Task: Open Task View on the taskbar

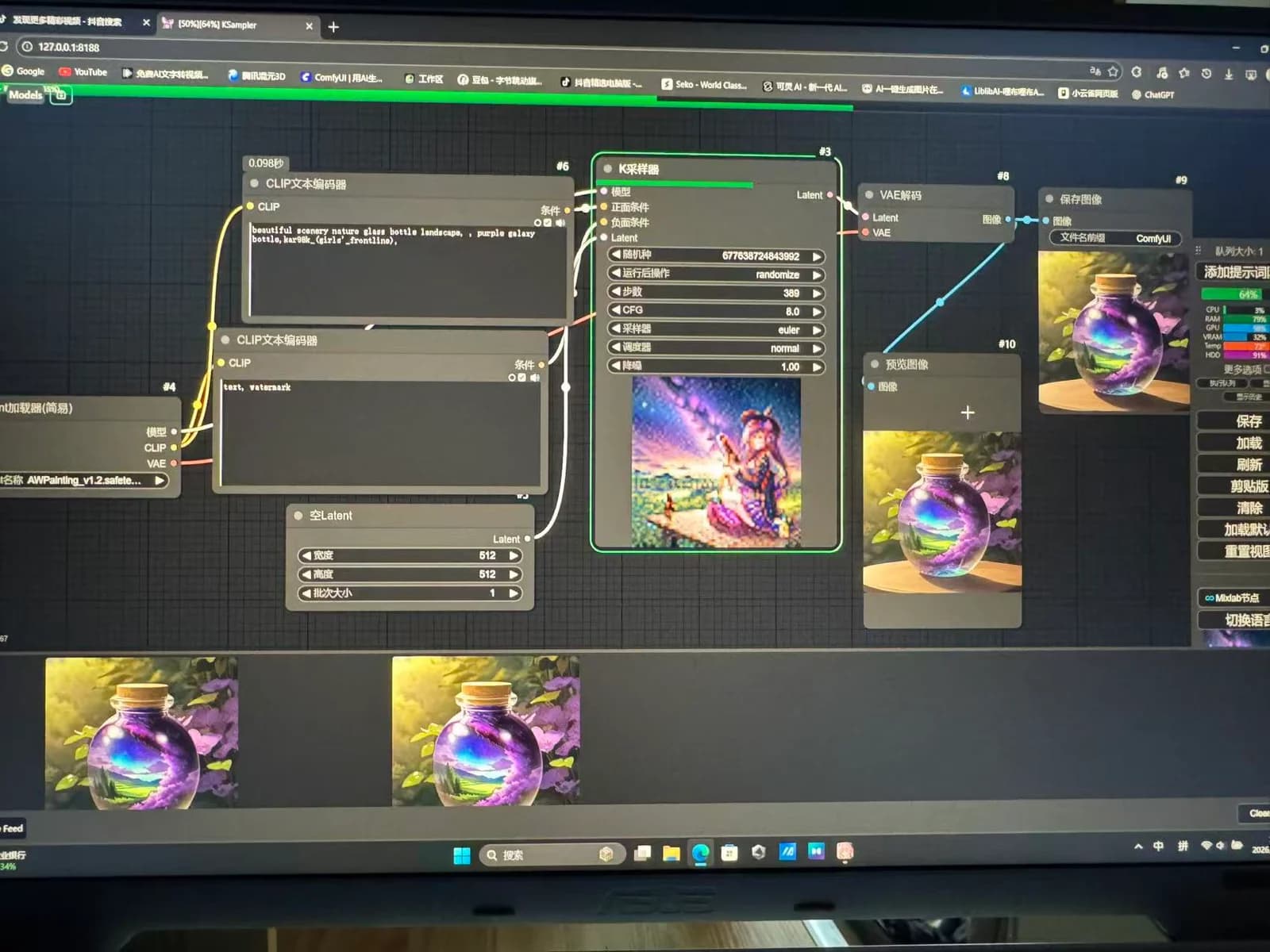Action: 643,854
